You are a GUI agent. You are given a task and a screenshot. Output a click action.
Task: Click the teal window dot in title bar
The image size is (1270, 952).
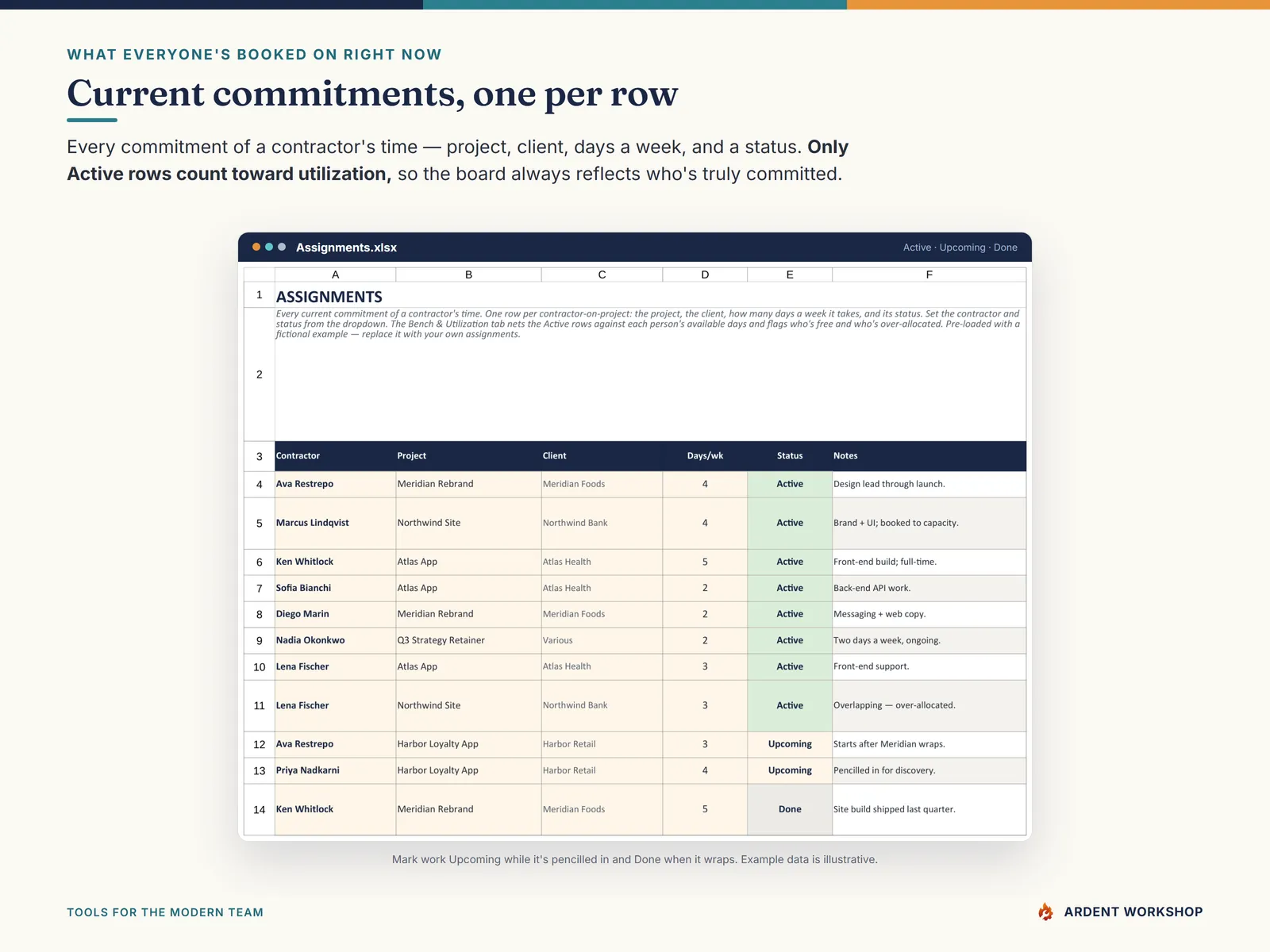(x=269, y=247)
